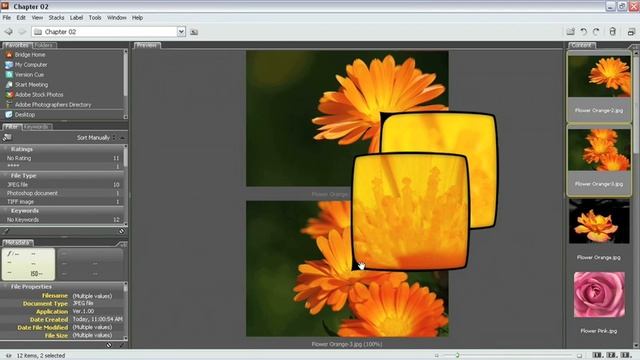This screenshot has height=360, width=640.
Task: Create a new folder with toolbar icon
Action: (571, 31)
